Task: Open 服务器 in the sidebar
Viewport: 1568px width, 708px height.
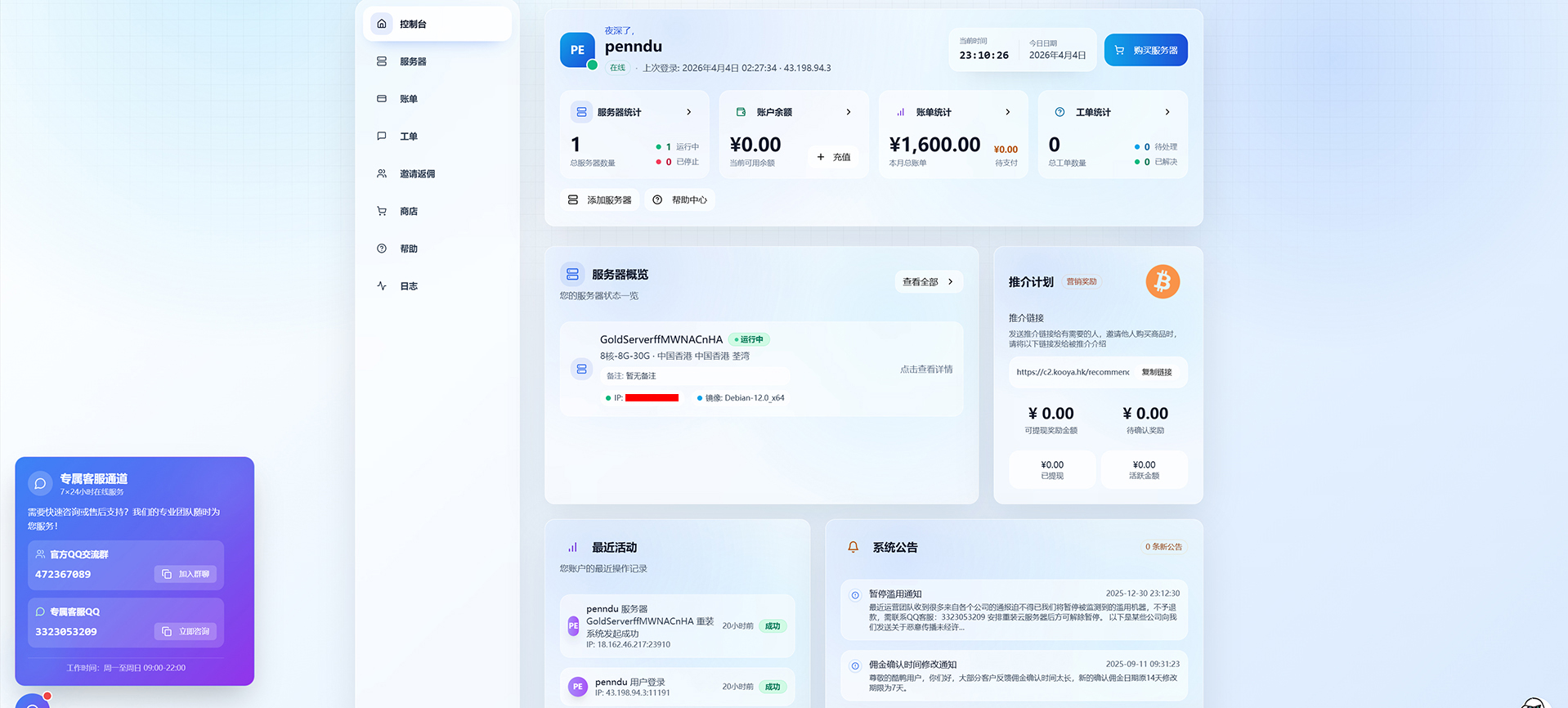Action: (x=413, y=61)
